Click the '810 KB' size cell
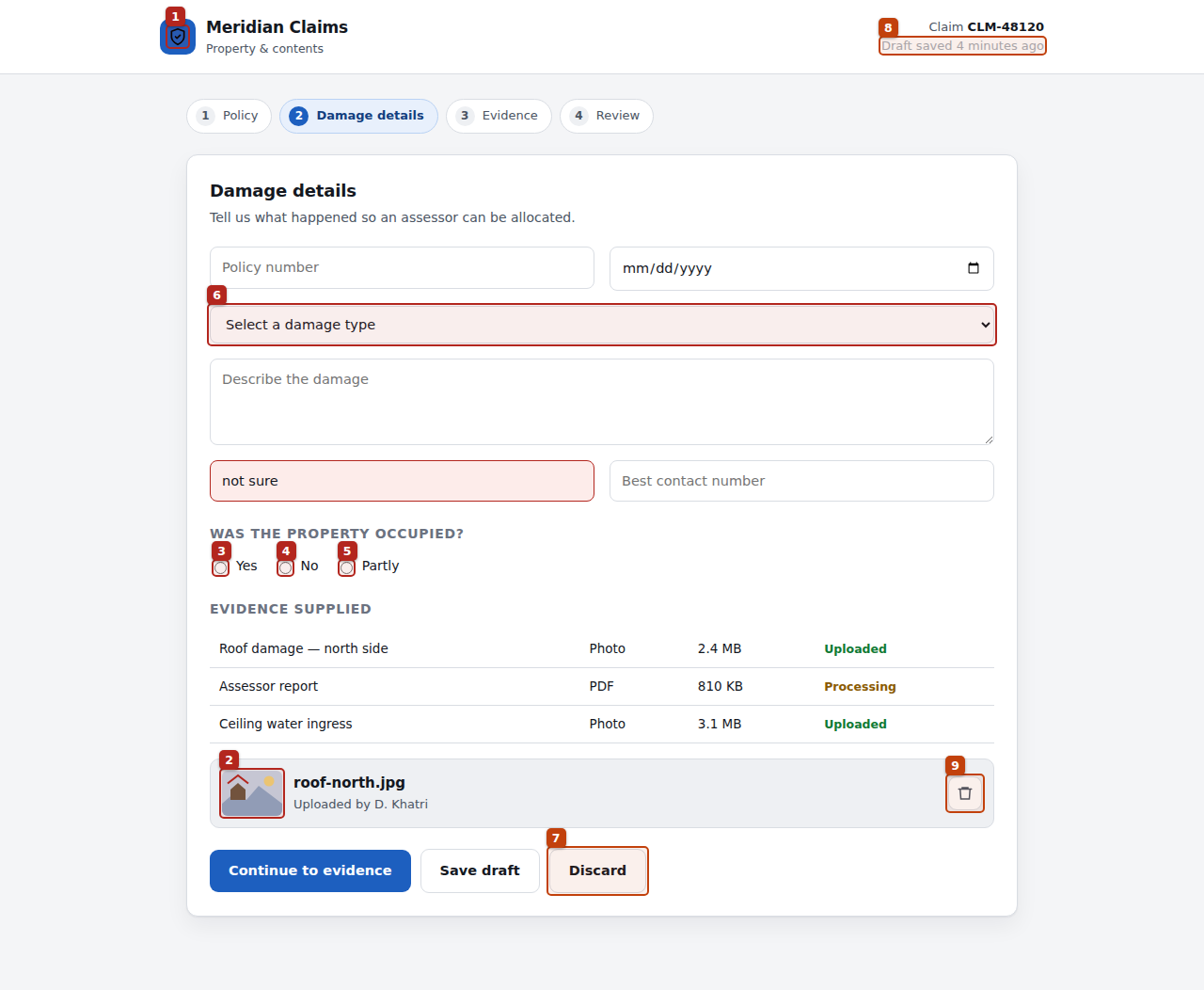1204x990 pixels. coord(721,686)
